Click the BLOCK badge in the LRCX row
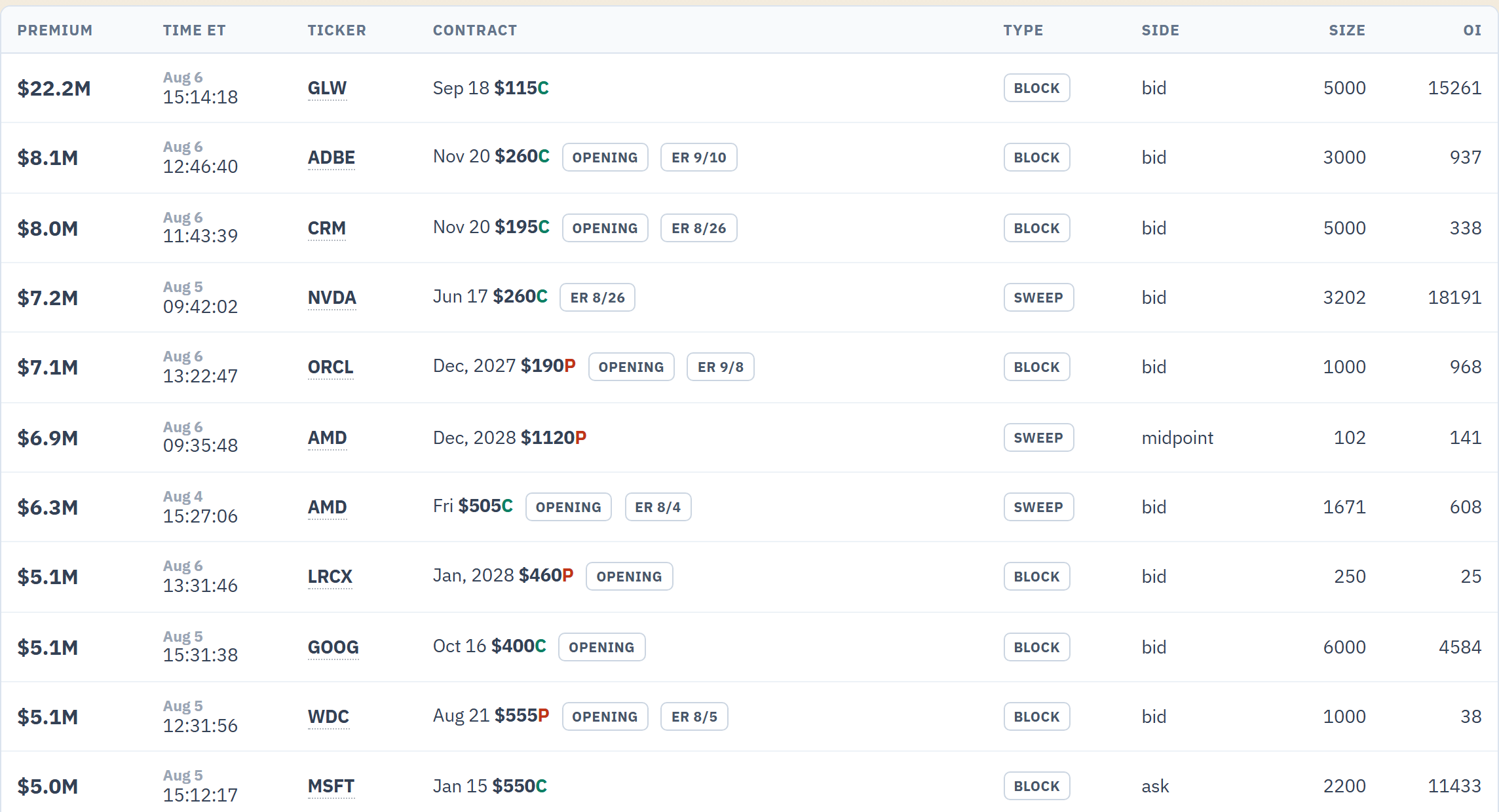Viewport: 1499px width, 812px height. [1037, 576]
